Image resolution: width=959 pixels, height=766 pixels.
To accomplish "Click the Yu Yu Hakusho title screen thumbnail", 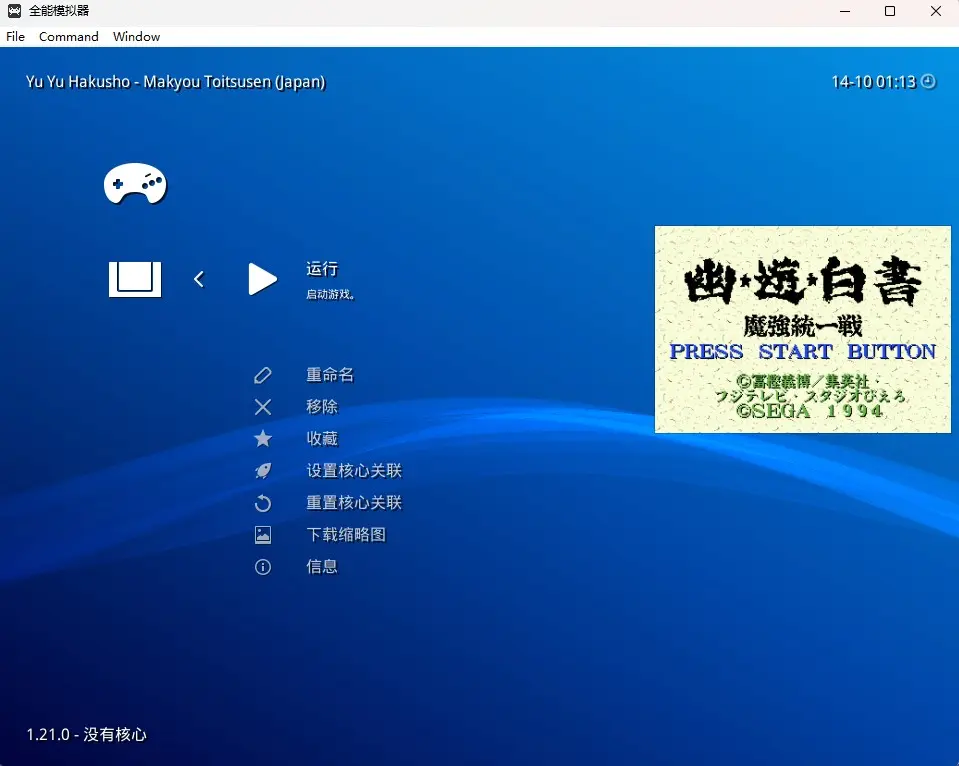I will click(x=802, y=329).
